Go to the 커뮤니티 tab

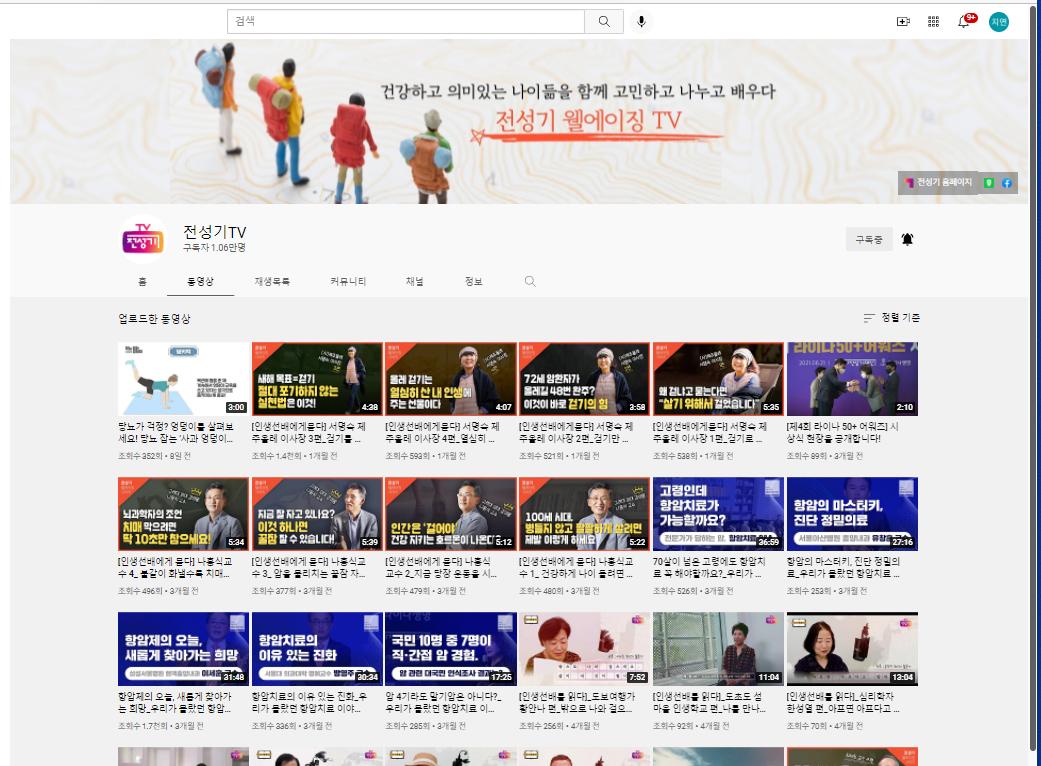point(348,281)
